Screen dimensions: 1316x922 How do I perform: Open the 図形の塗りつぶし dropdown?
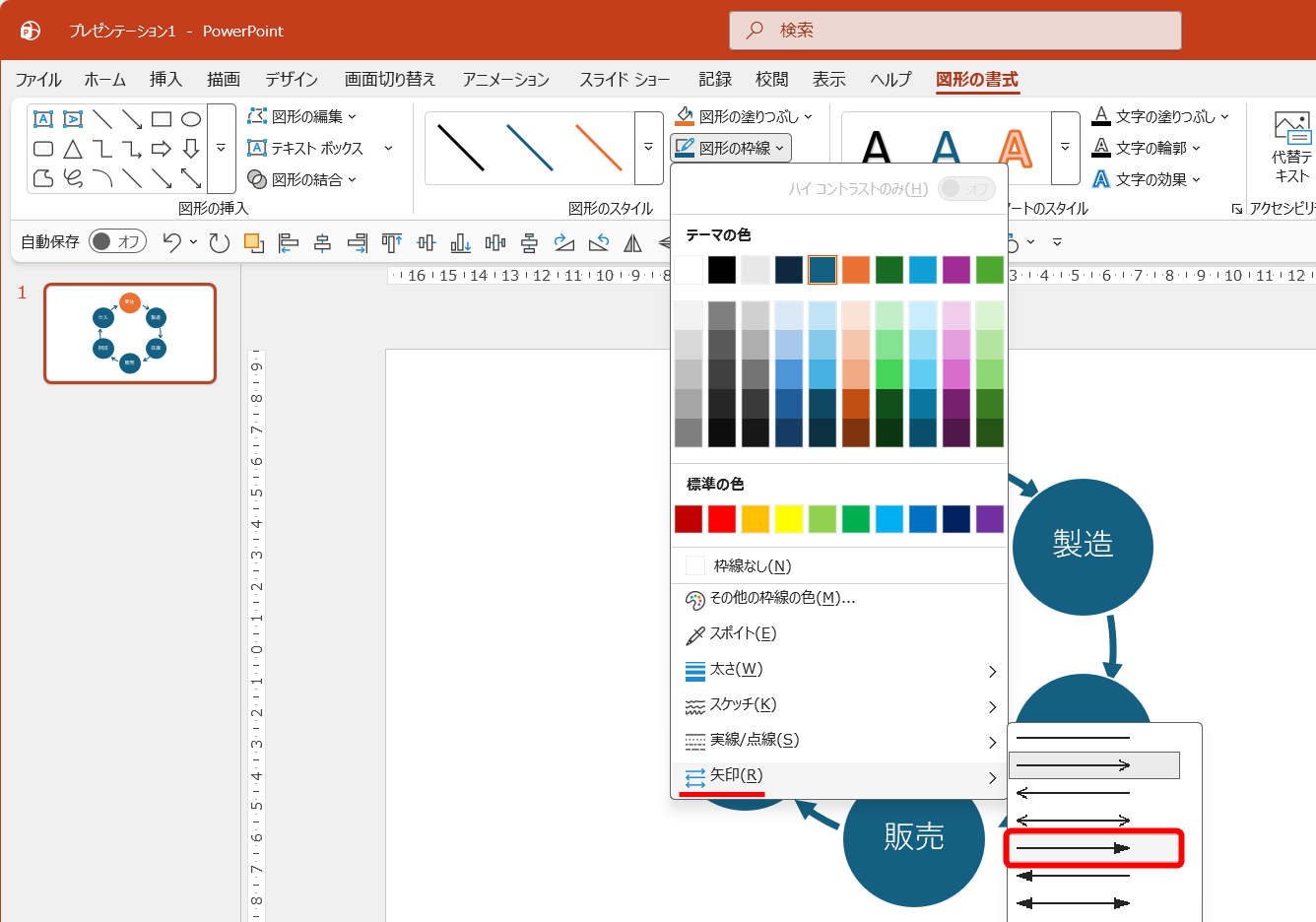coord(744,116)
